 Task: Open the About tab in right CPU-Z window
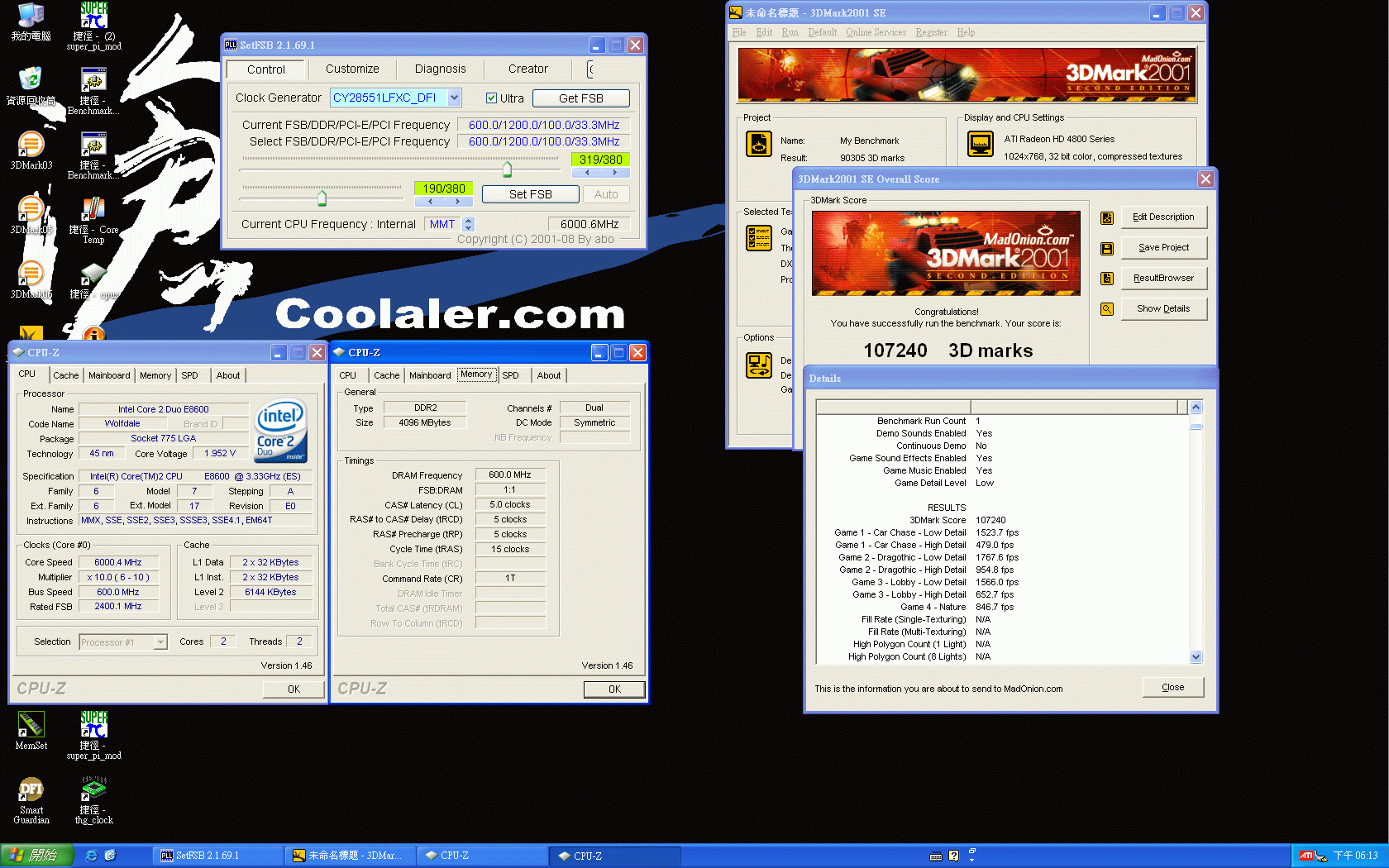(549, 375)
